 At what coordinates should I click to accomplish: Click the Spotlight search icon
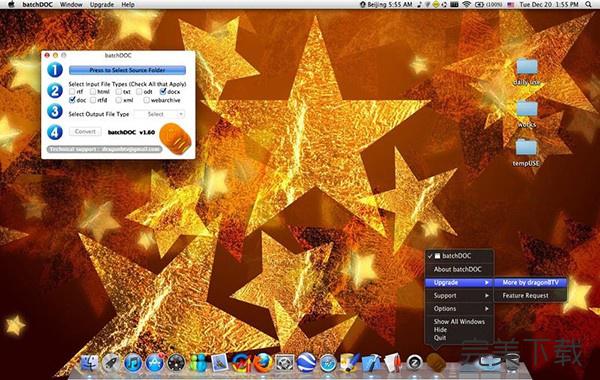pyautogui.click(x=588, y=5)
